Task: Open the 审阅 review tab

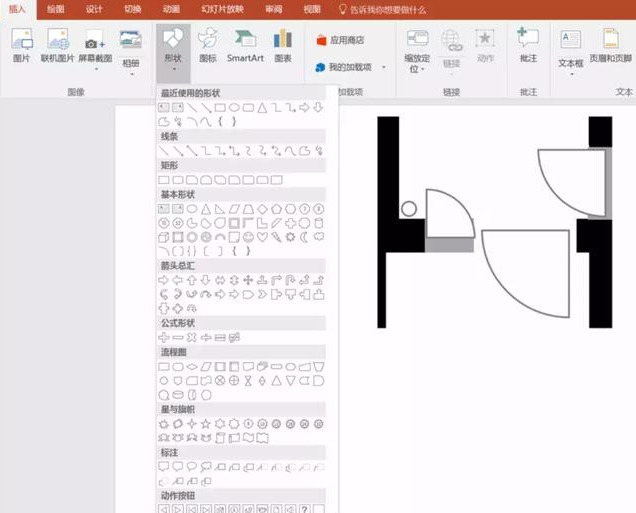Action: [274, 9]
